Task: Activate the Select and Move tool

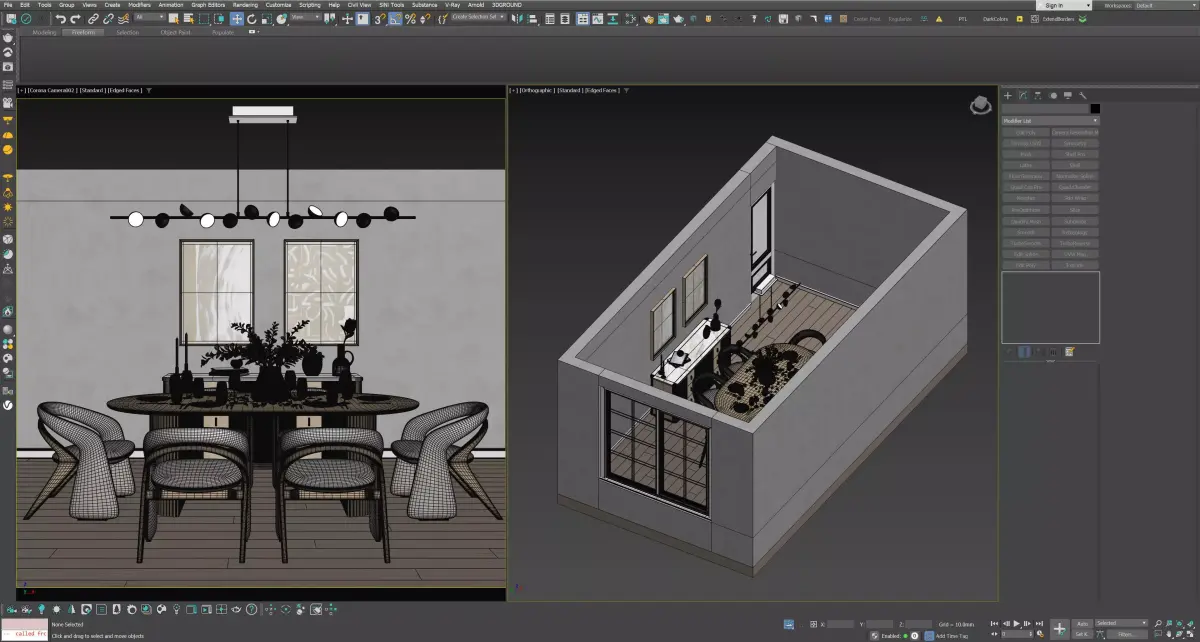Action: coord(236,18)
